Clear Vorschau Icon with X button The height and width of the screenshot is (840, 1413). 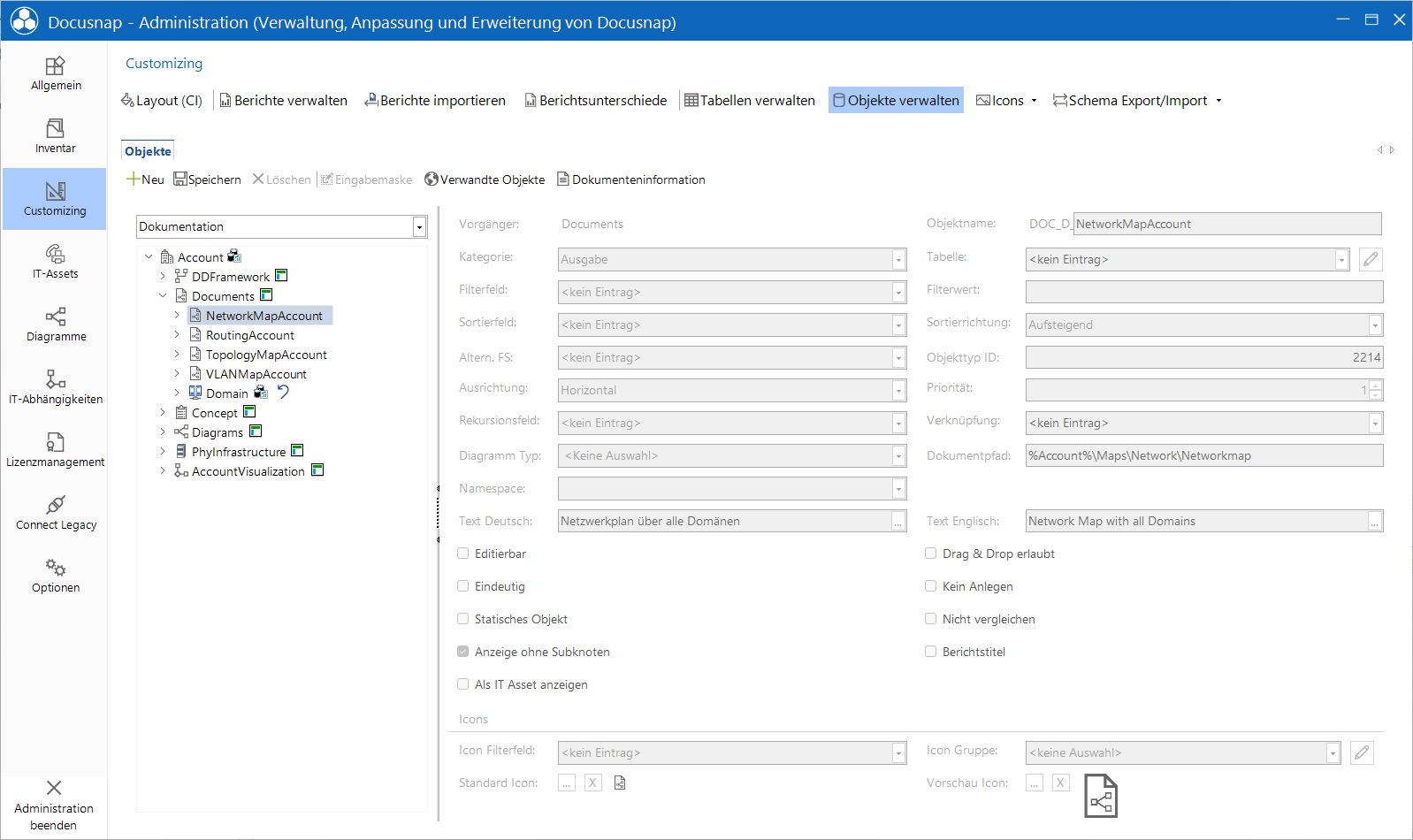tap(1061, 783)
